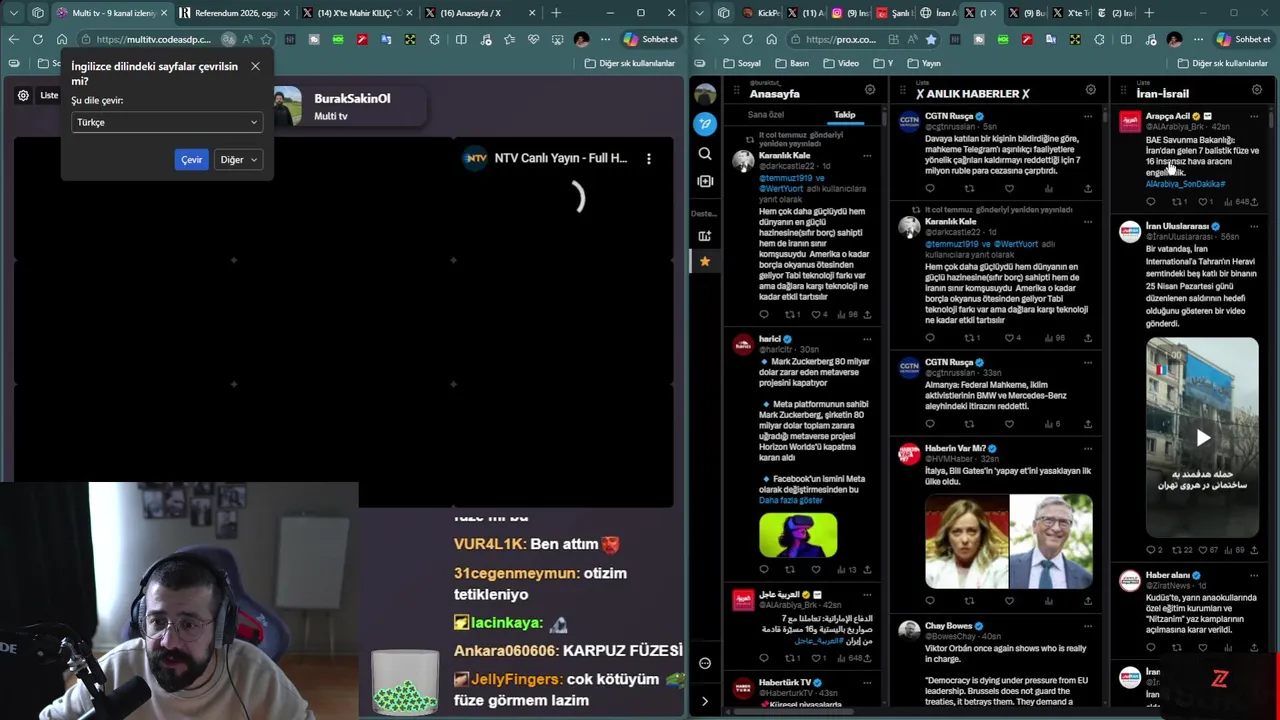Open the deck add icon below Deste label
Viewport: 1280px width, 720px height.
(x=705, y=236)
